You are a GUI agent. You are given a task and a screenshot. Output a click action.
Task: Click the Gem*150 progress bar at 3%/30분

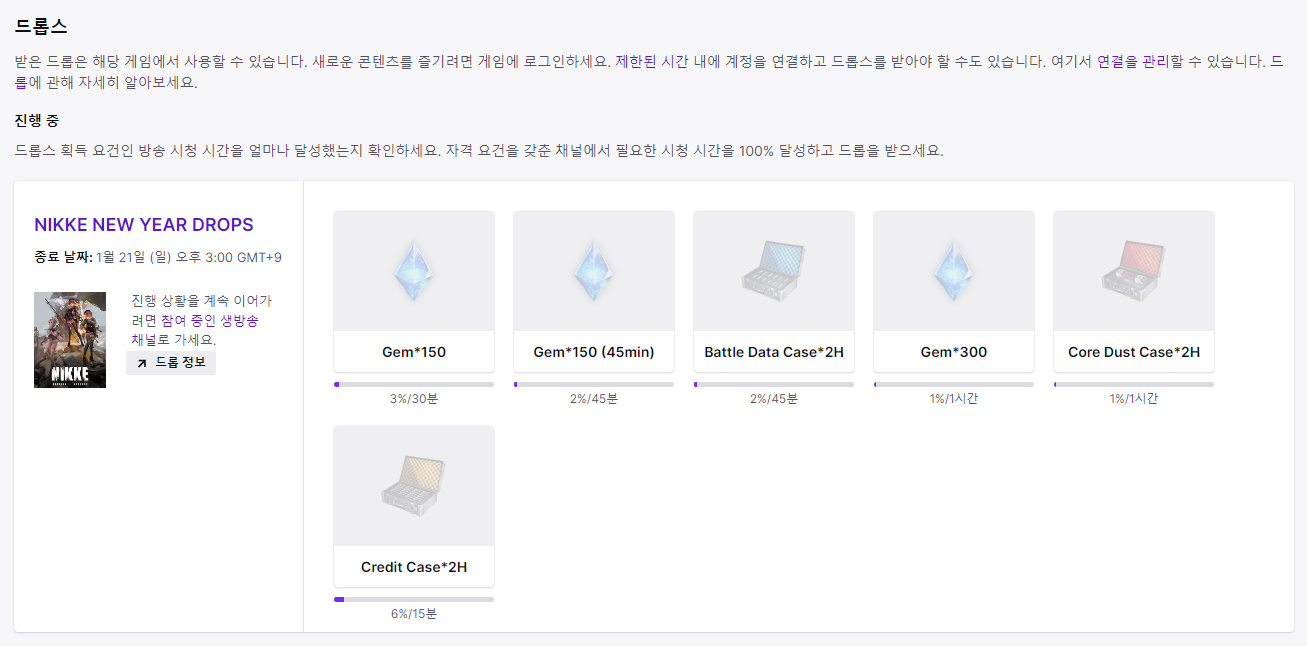pos(414,384)
